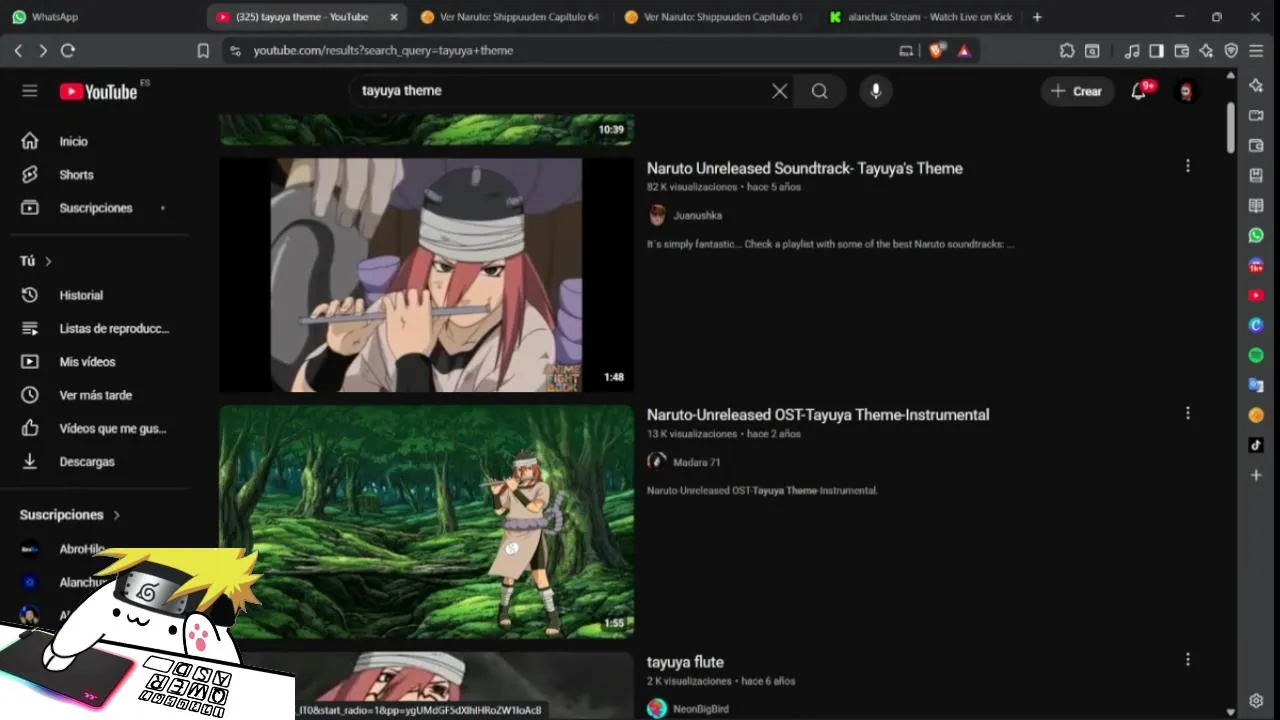Open a new browser tab

pyautogui.click(x=1037, y=17)
